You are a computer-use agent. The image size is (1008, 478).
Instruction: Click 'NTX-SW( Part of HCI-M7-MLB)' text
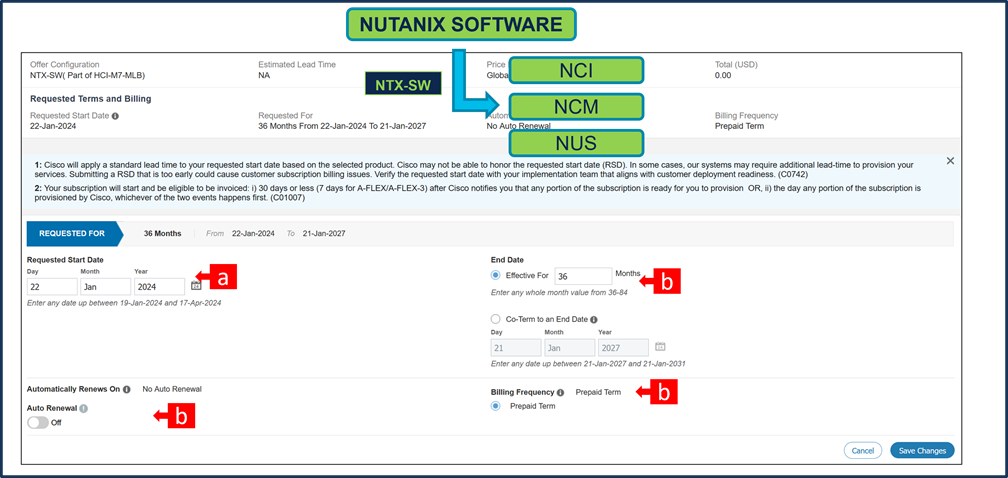point(87,75)
